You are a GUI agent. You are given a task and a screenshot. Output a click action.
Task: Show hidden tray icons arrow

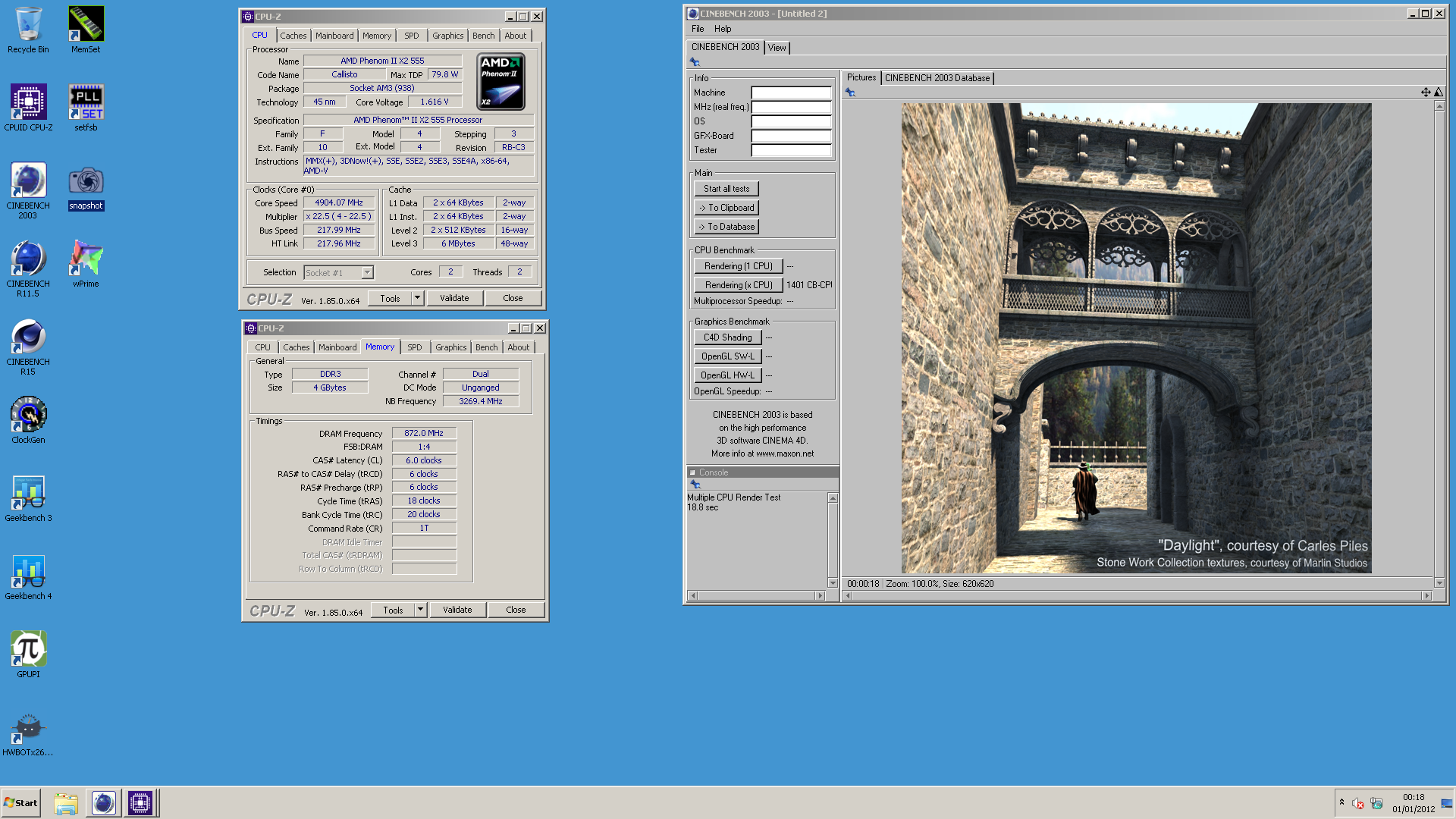click(1341, 802)
